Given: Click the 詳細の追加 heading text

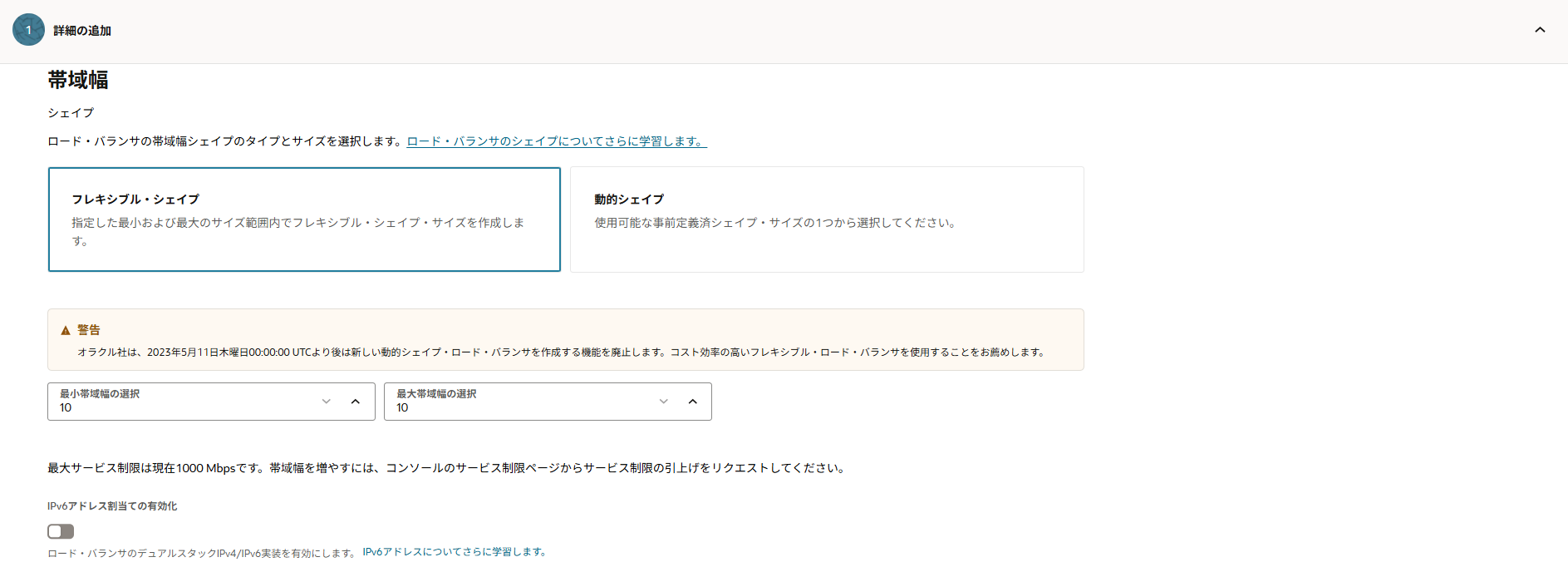Looking at the screenshot, I should tap(82, 31).
